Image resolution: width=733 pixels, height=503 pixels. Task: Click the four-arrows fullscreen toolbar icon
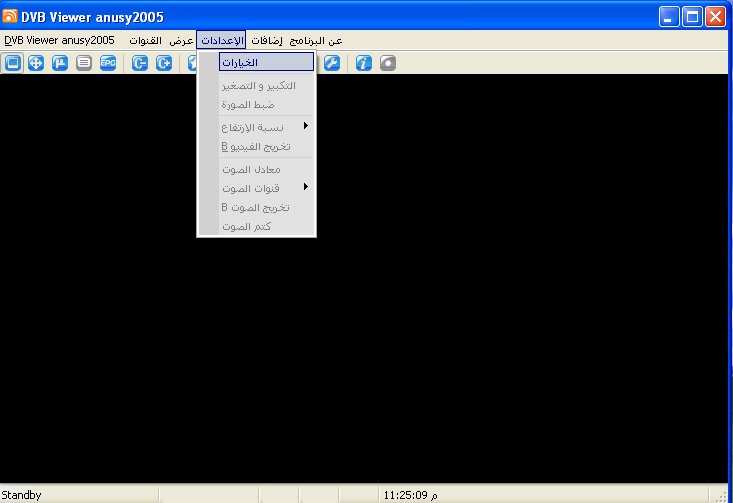click(36, 63)
